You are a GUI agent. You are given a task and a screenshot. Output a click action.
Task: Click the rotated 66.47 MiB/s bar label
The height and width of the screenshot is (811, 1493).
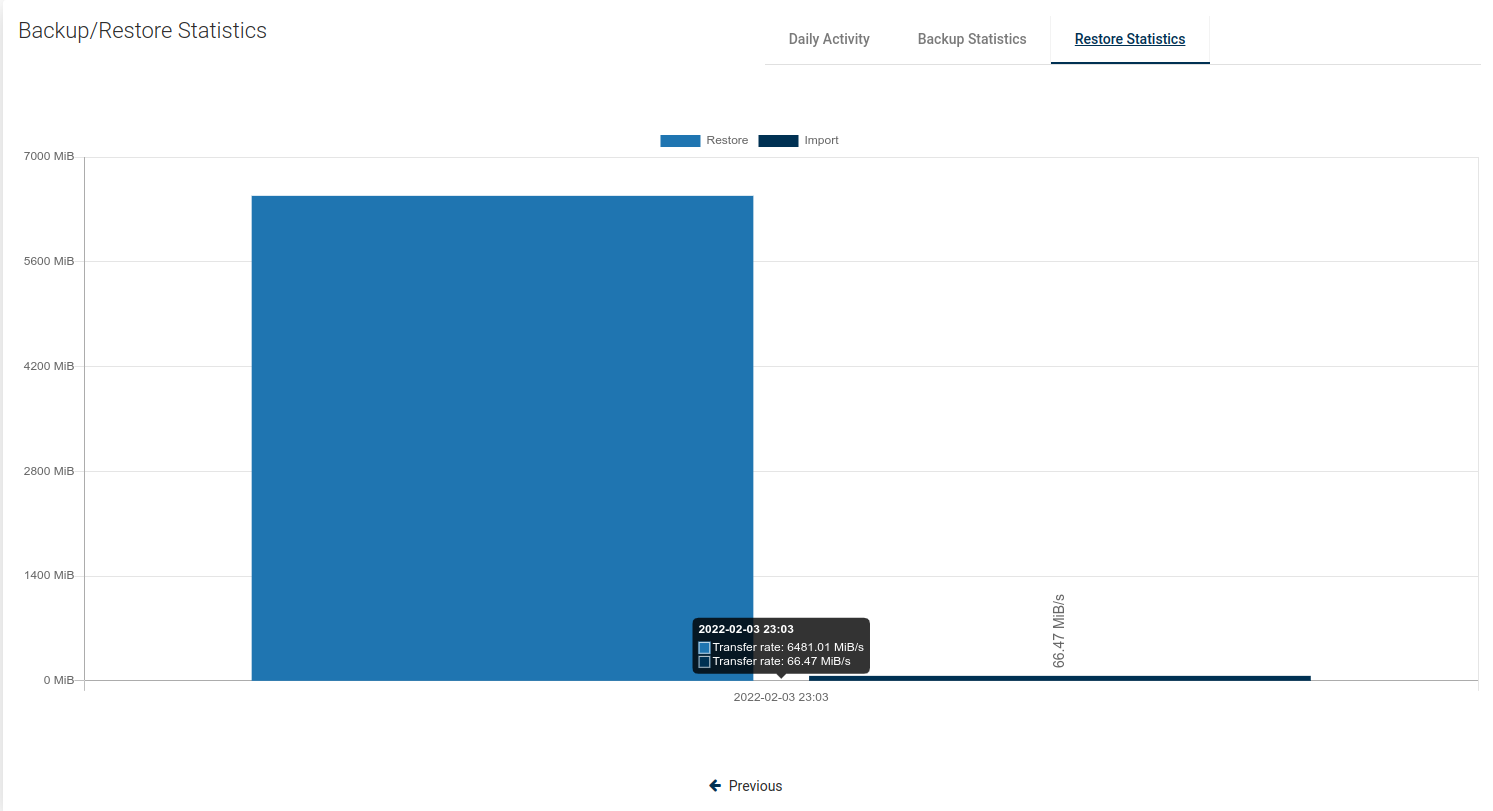(1059, 631)
